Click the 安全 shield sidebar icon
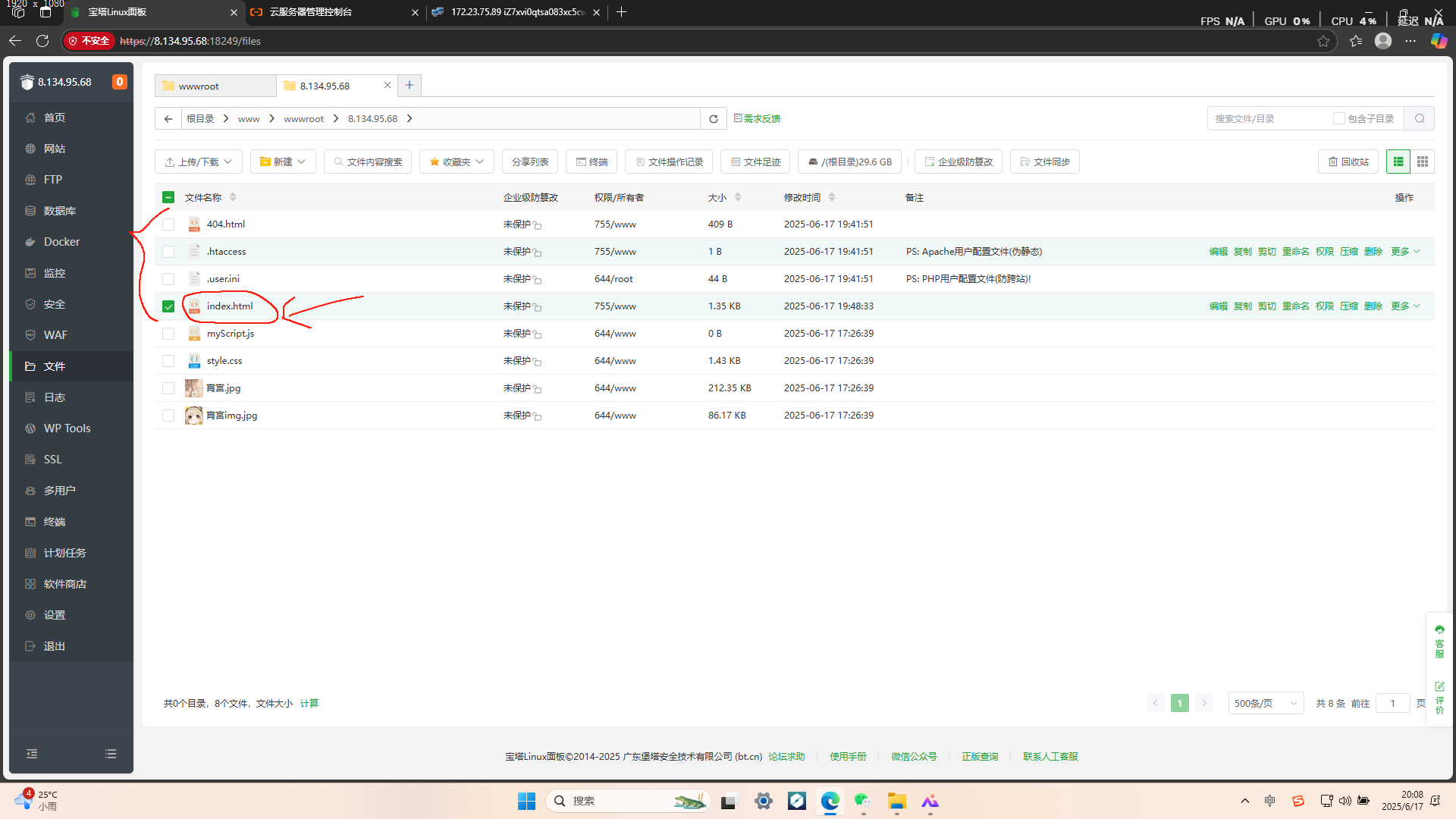1456x819 pixels. (30, 304)
